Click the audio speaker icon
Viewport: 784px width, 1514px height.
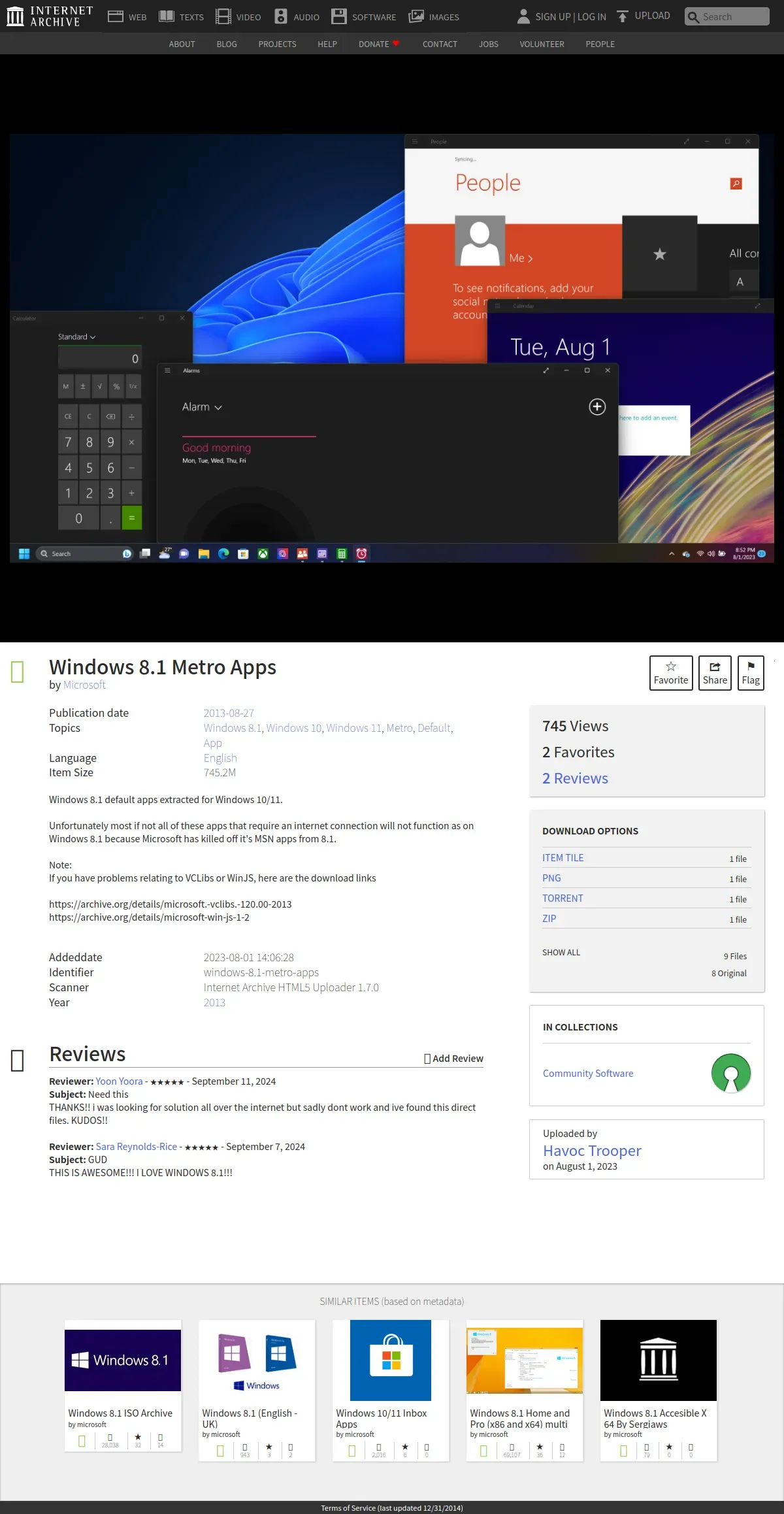pos(281,16)
